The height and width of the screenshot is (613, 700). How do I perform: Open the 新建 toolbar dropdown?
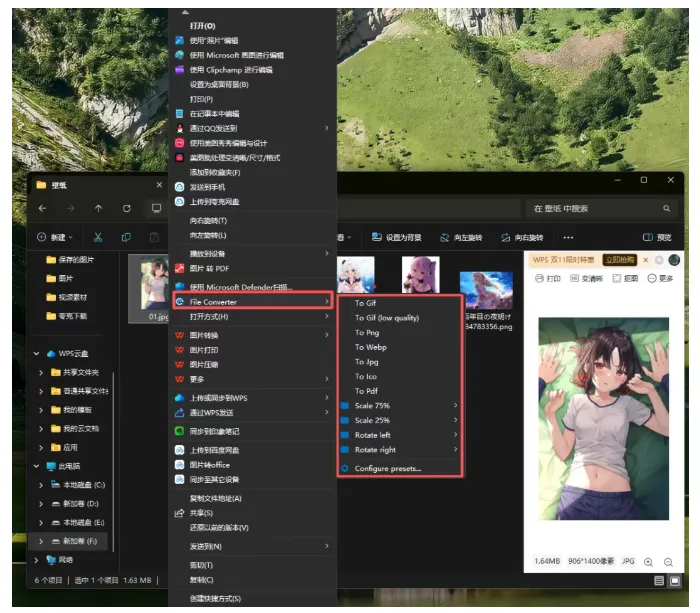pos(55,237)
